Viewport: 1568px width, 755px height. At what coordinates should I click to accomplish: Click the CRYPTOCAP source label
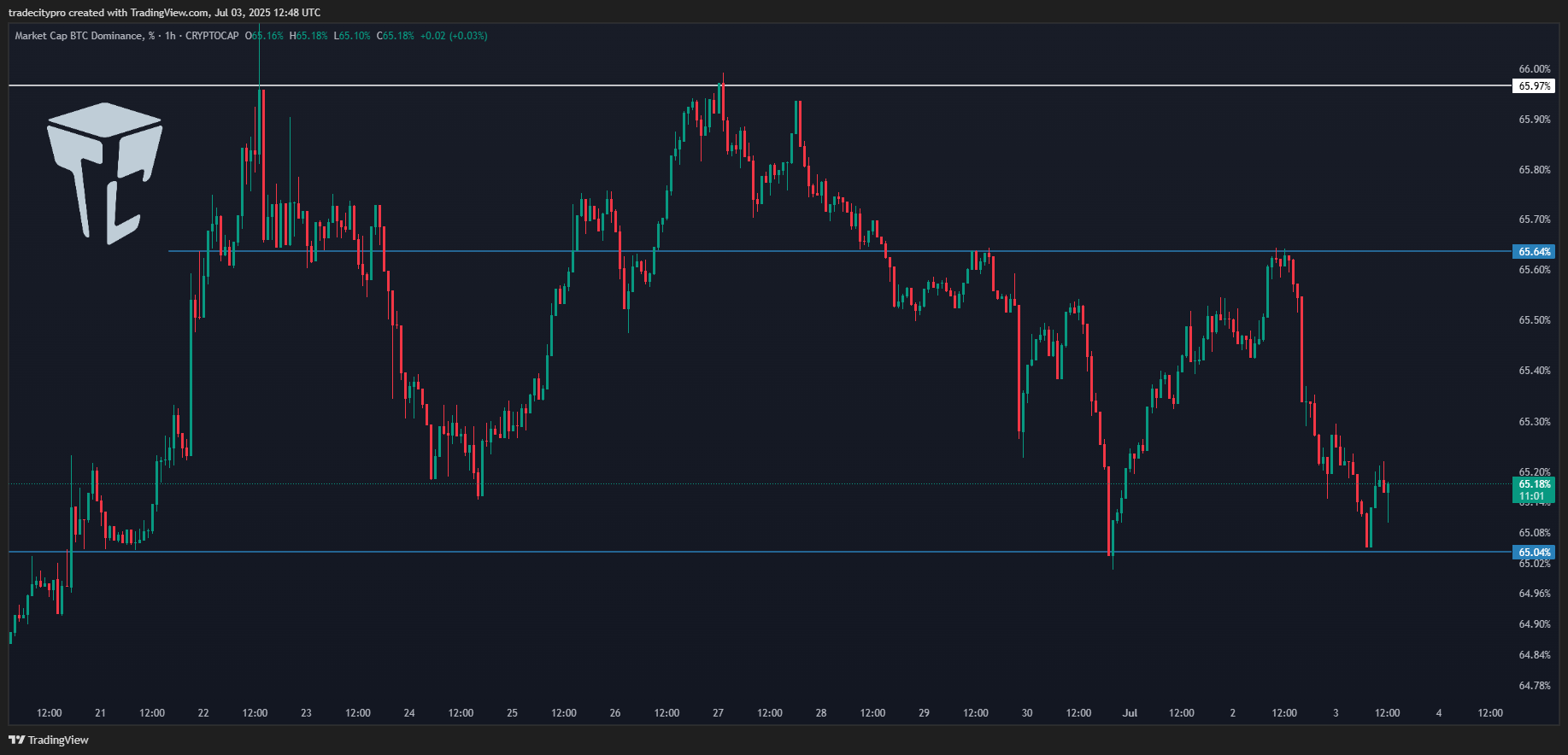(212, 36)
